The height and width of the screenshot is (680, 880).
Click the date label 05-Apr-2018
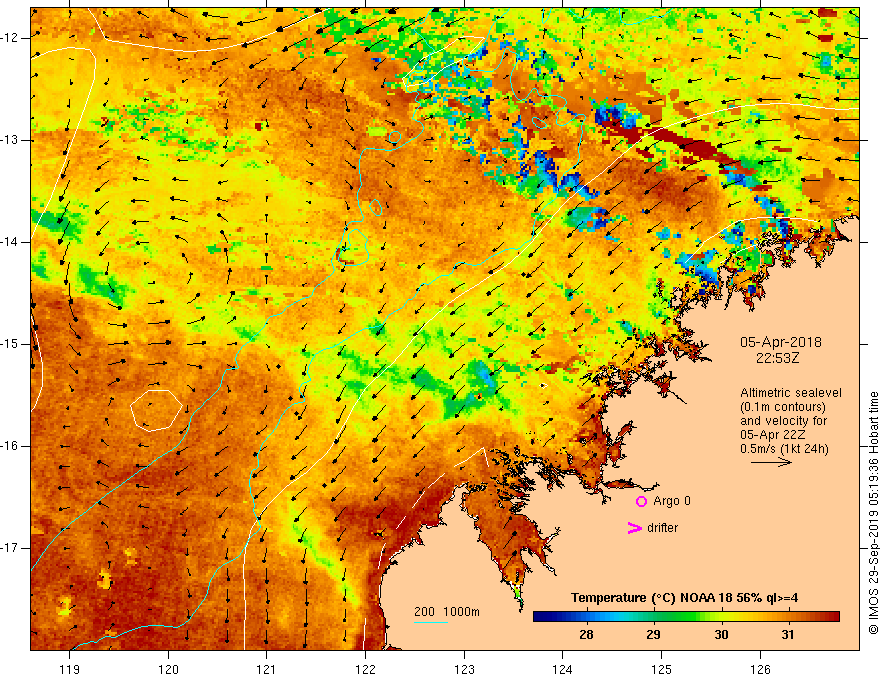(781, 342)
